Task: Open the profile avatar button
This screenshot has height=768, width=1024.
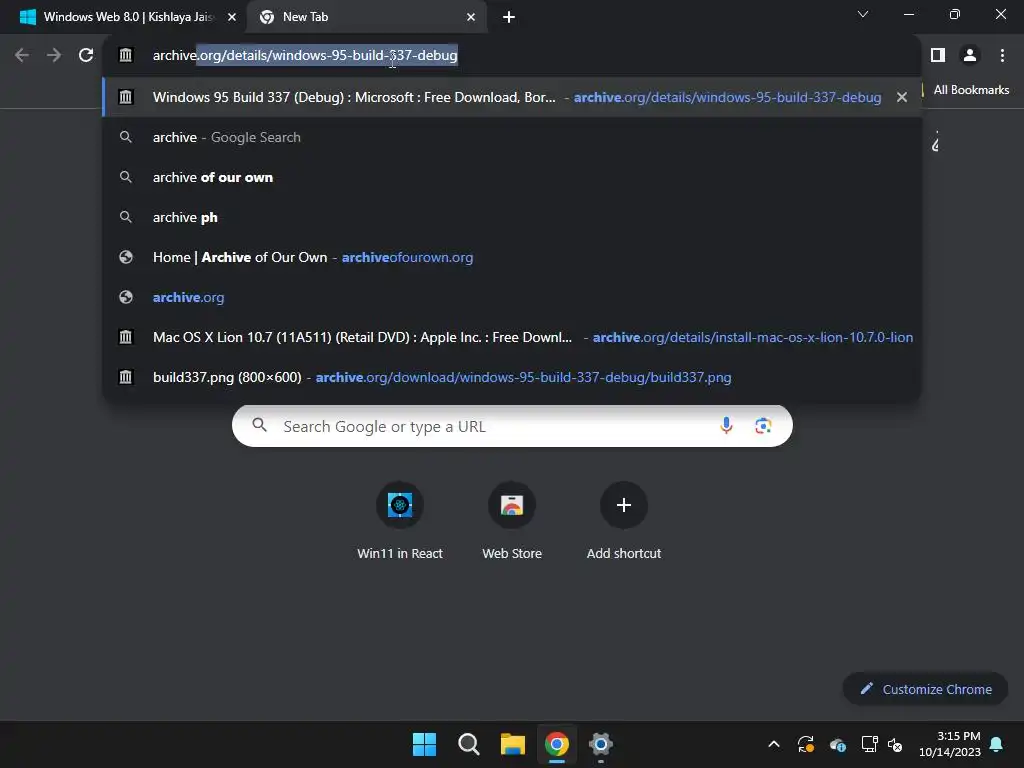Action: point(970,56)
